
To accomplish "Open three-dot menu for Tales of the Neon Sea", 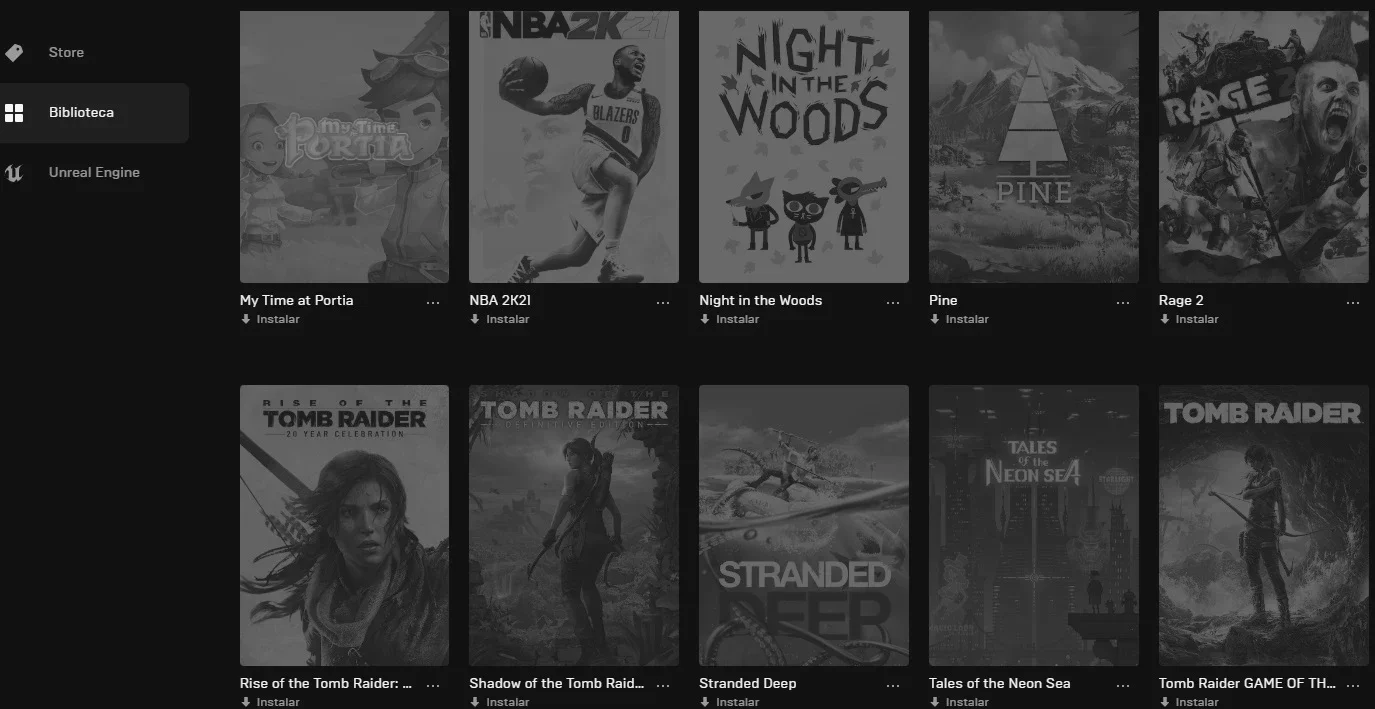I will click(1123, 685).
